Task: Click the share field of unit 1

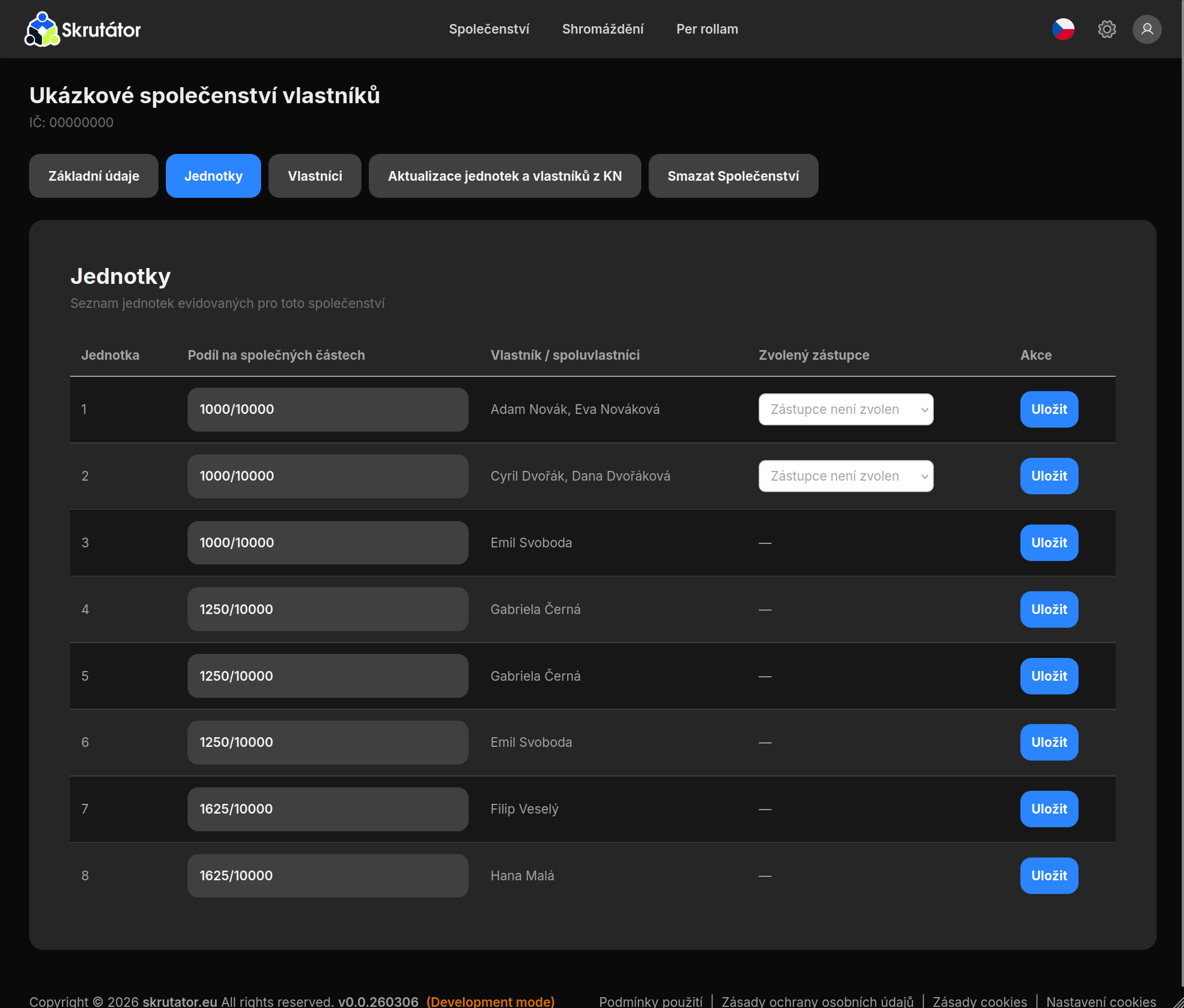Action: pos(327,409)
